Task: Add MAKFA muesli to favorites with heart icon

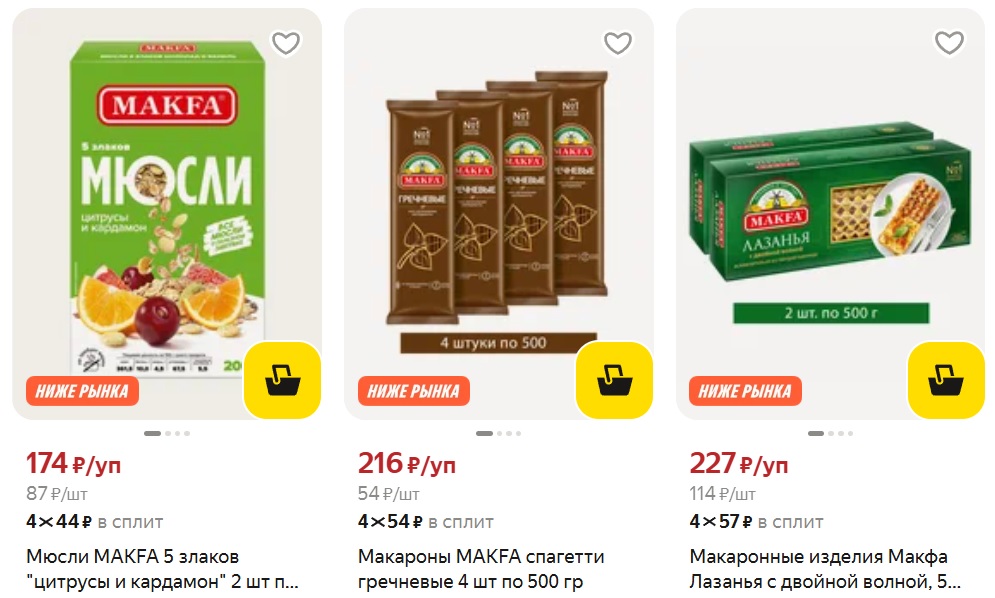Action: coord(286,43)
